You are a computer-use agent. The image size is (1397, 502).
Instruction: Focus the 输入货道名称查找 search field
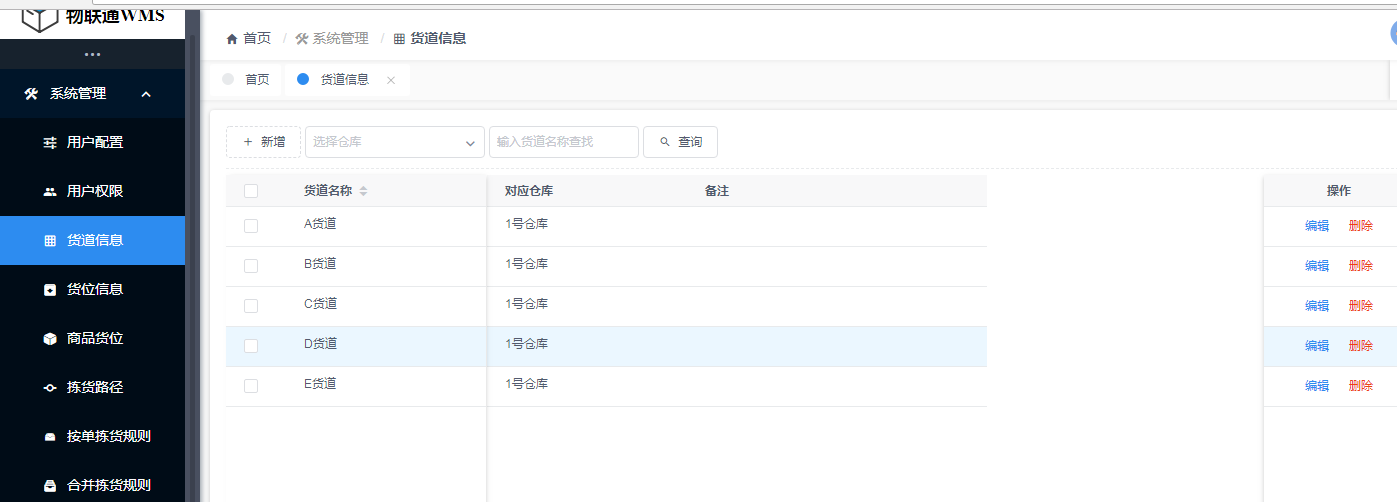pyautogui.click(x=564, y=142)
